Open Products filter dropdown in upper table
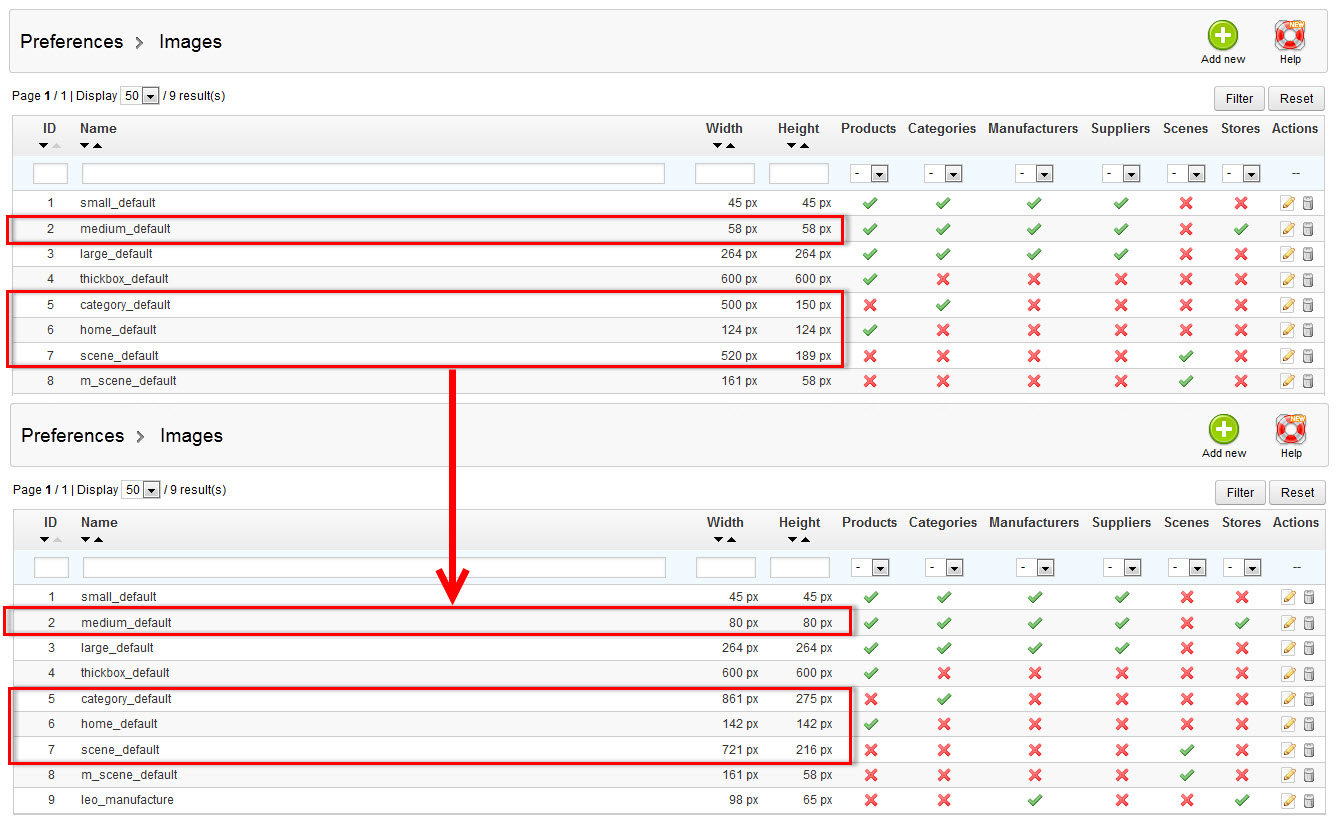 (x=869, y=174)
